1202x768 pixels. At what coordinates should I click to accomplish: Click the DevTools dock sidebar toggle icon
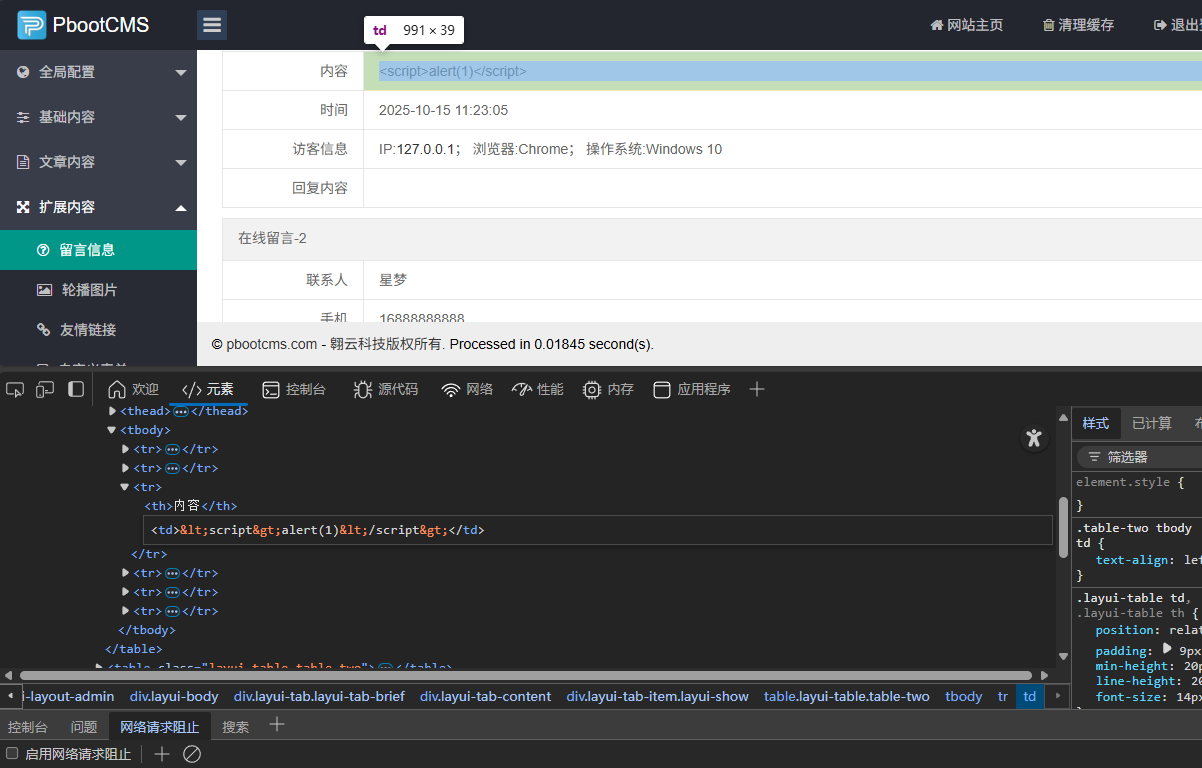(x=76, y=389)
